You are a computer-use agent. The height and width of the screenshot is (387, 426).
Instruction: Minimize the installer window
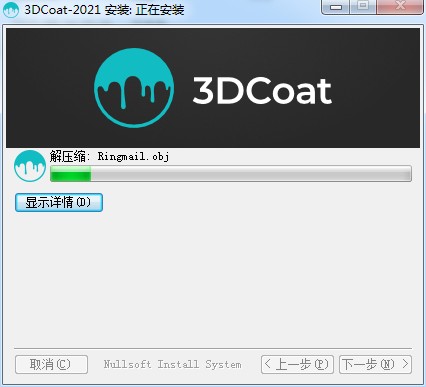[x=336, y=7]
